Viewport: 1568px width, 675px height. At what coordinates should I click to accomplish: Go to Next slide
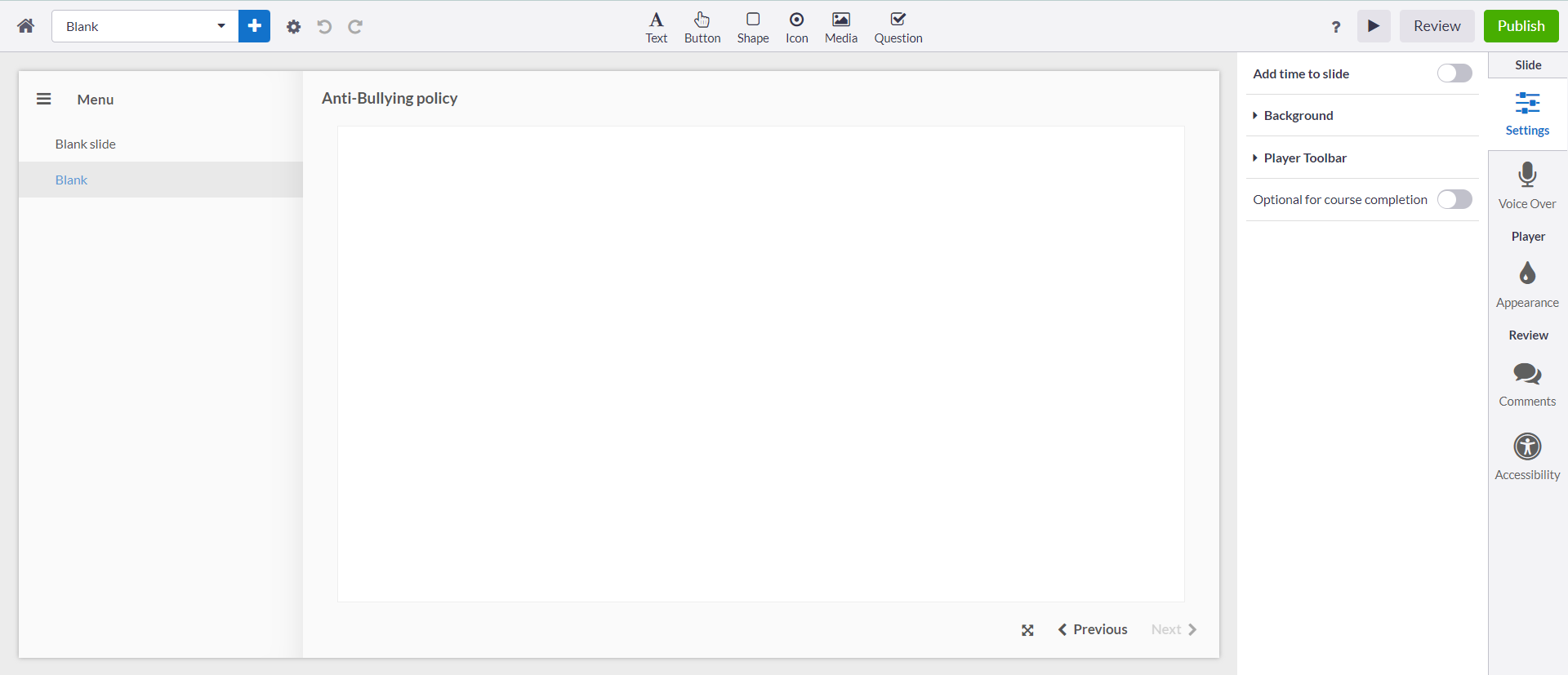tap(1174, 629)
